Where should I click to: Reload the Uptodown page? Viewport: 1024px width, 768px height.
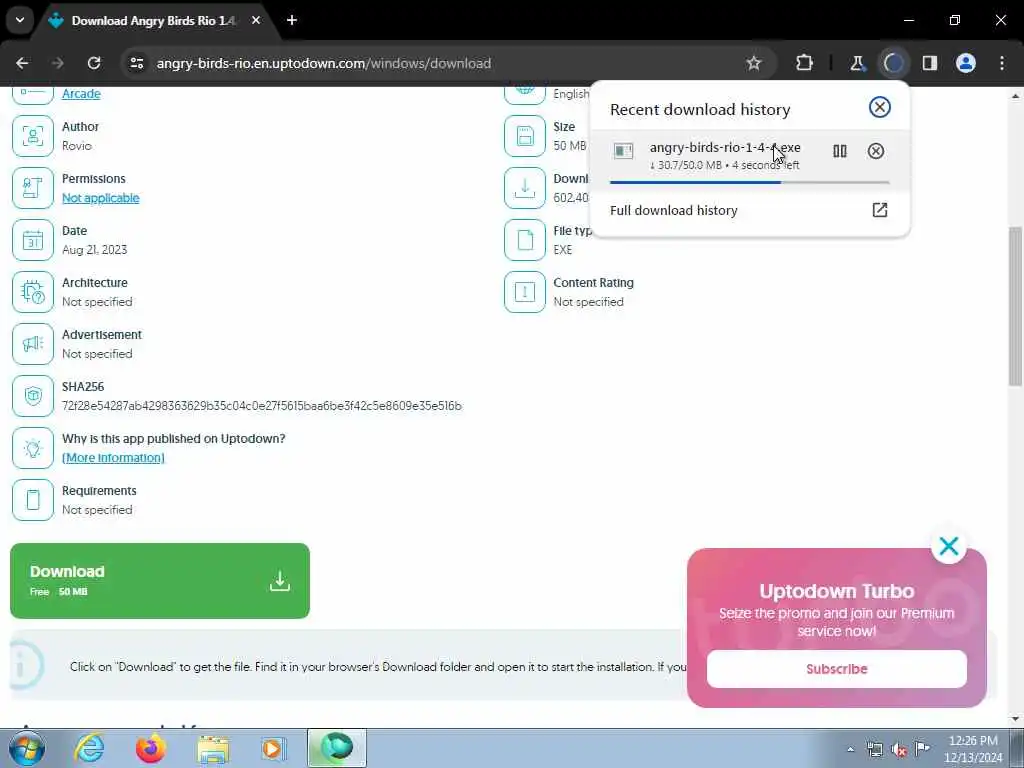(x=94, y=63)
